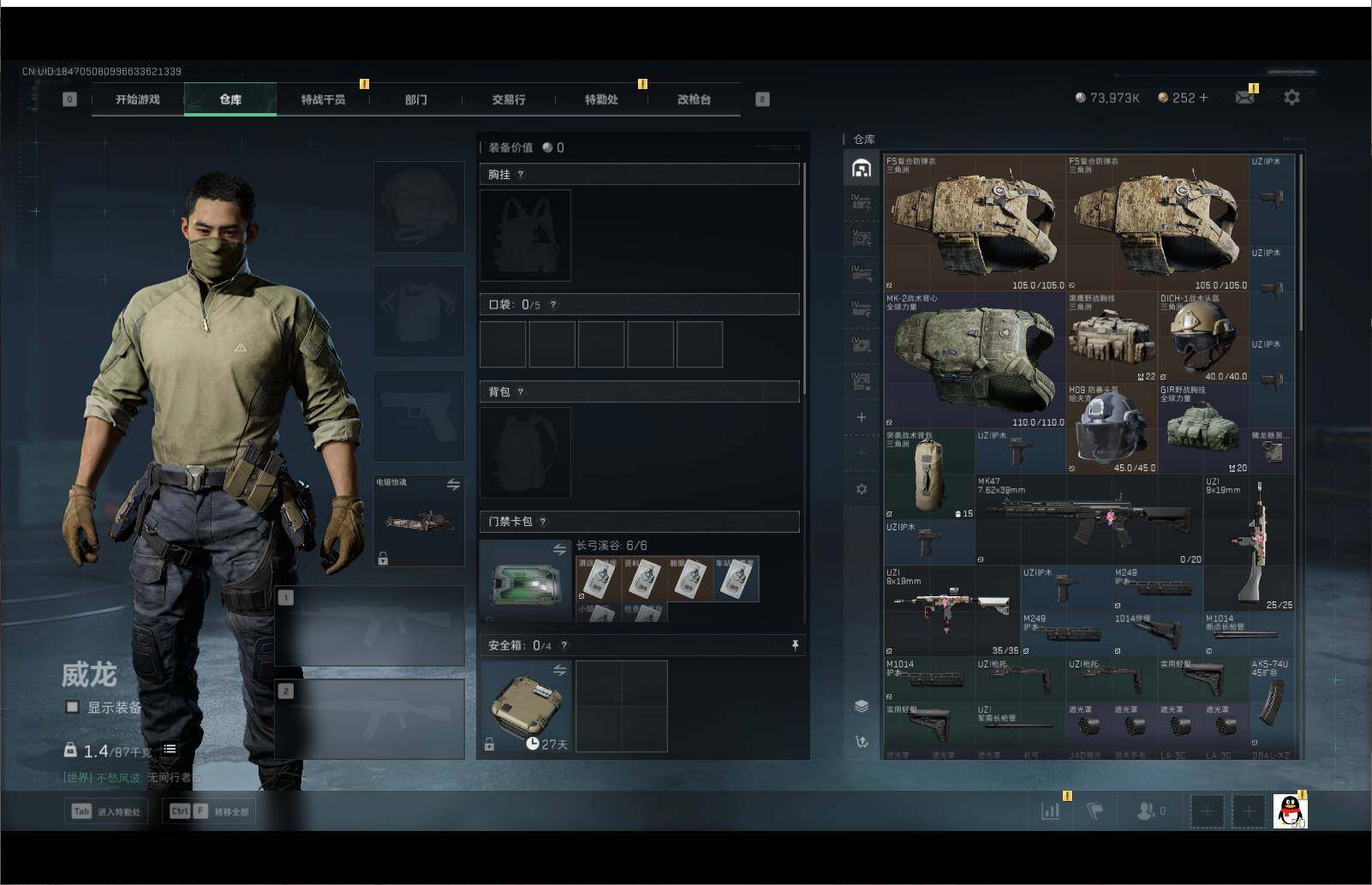
Task: Click the Q key icon left of tabs
Action: 70,99
